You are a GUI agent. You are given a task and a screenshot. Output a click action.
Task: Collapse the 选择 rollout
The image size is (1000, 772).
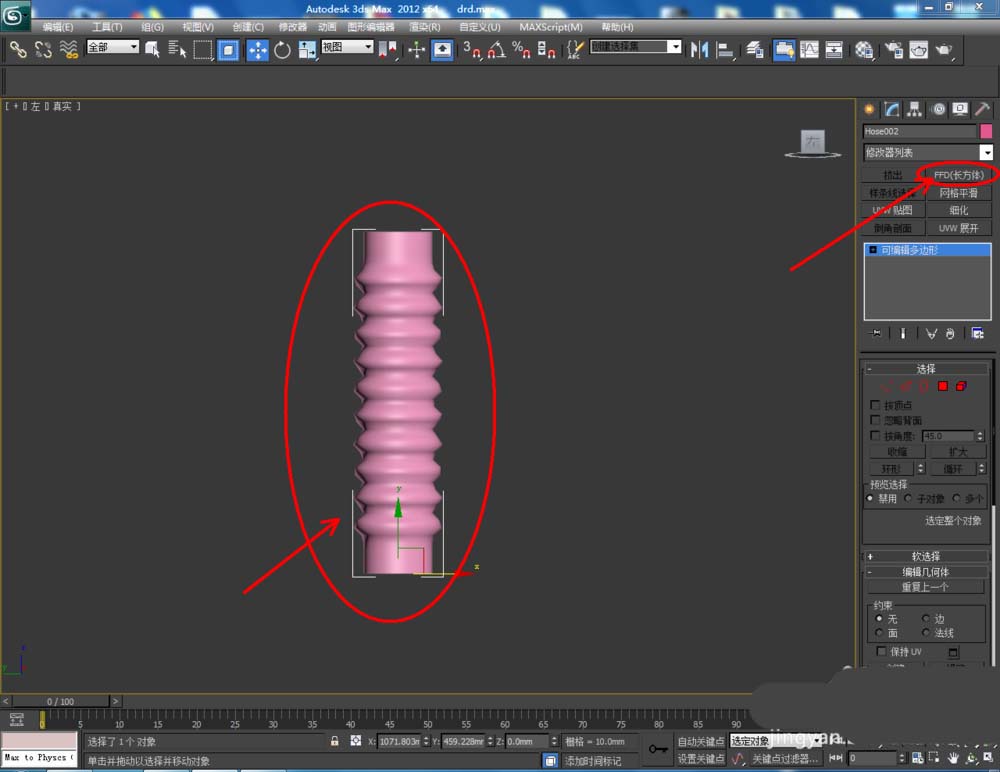click(926, 369)
